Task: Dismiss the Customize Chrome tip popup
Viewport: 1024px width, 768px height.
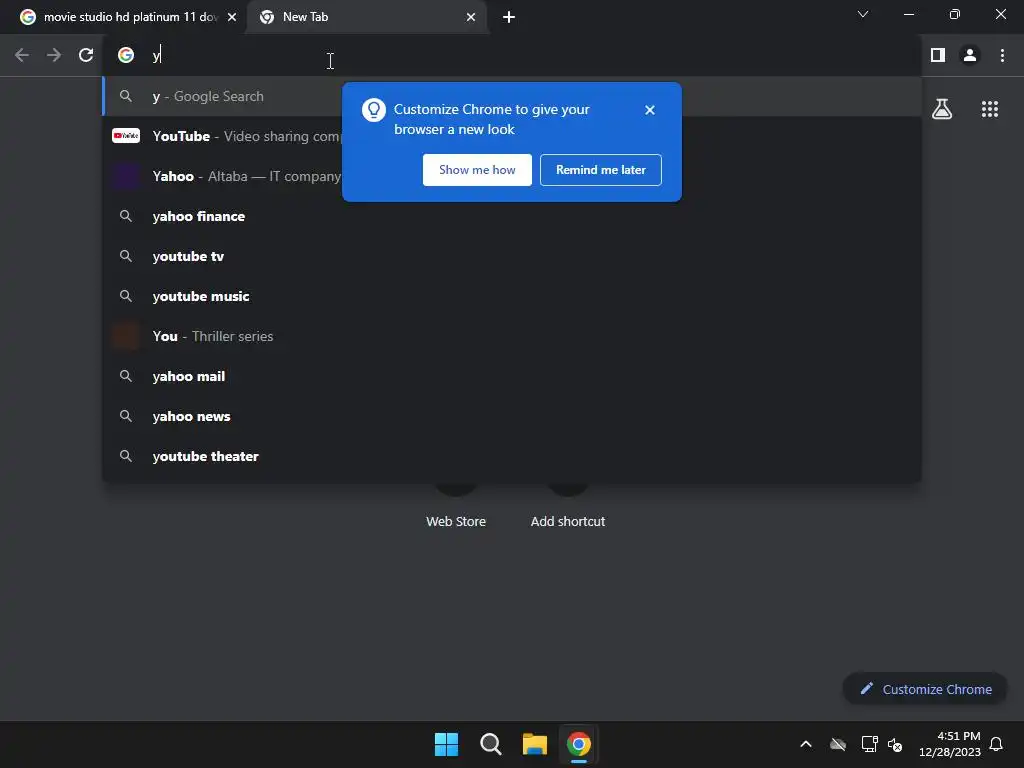Action: [649, 110]
